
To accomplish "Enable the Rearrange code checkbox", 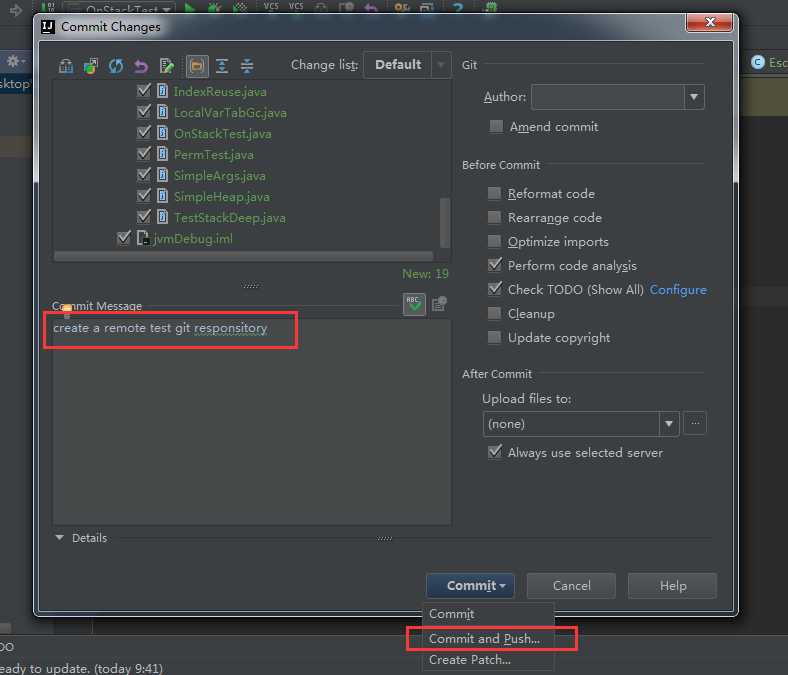I will point(495,217).
